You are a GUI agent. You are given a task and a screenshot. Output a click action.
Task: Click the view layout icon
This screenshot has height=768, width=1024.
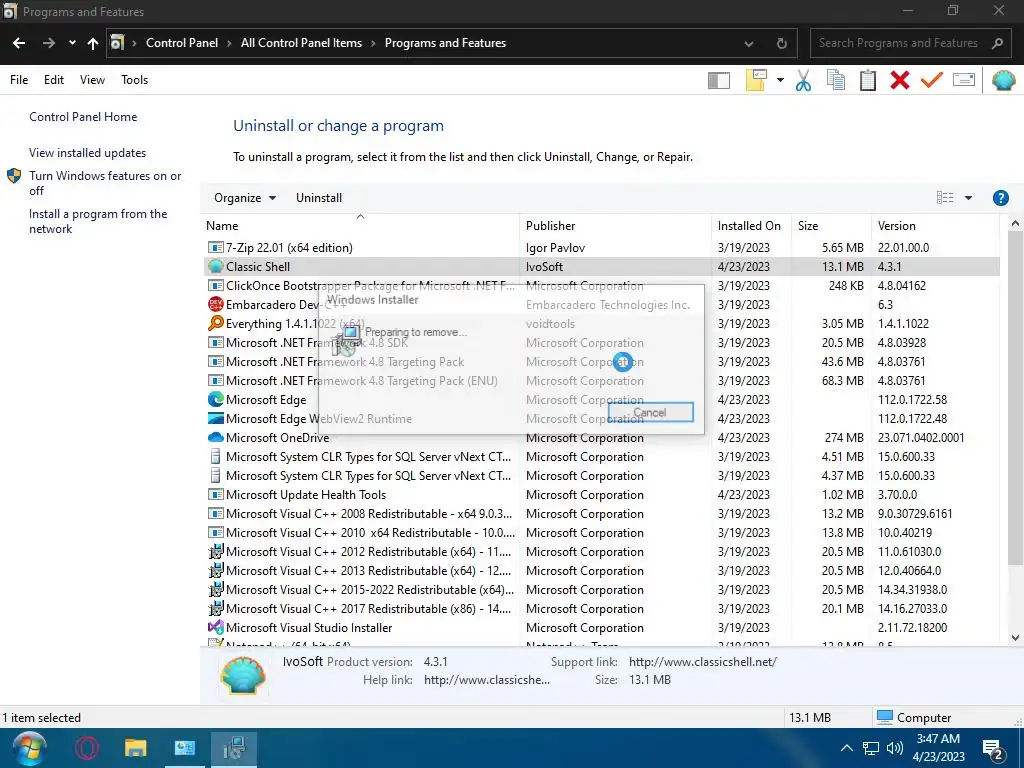pos(945,198)
